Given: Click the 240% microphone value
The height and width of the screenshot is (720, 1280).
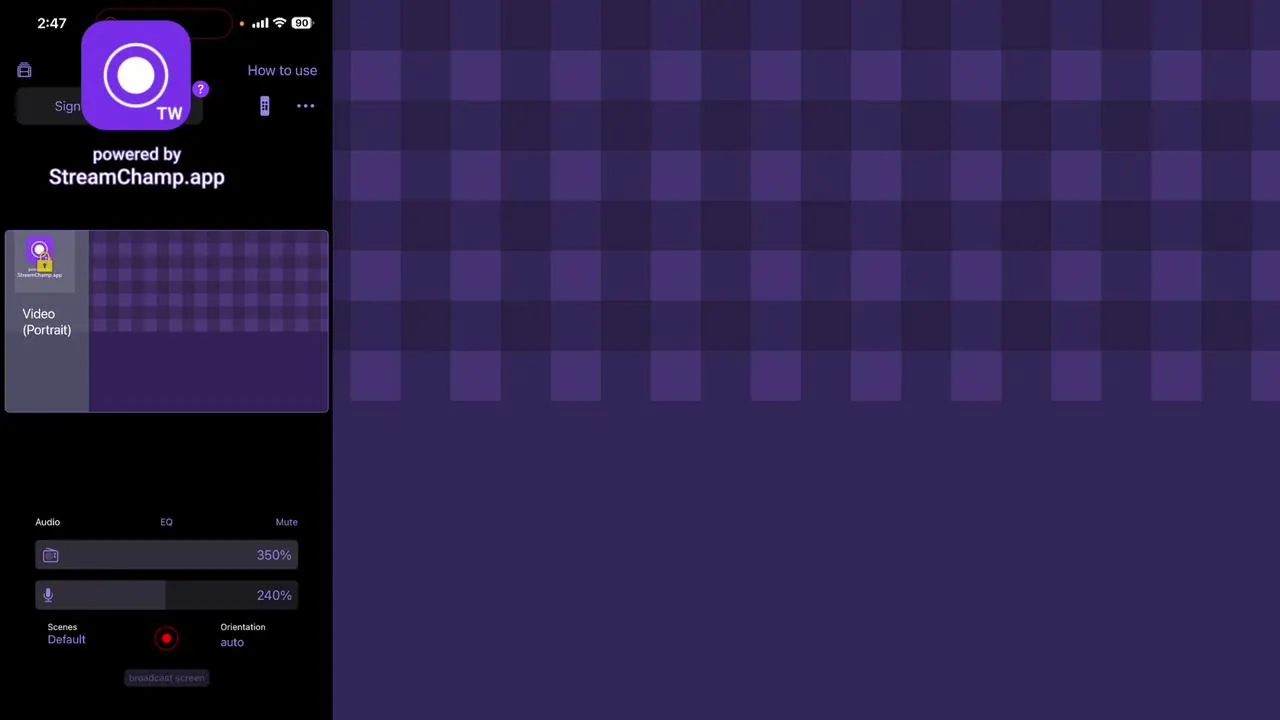Looking at the screenshot, I should click(274, 595).
